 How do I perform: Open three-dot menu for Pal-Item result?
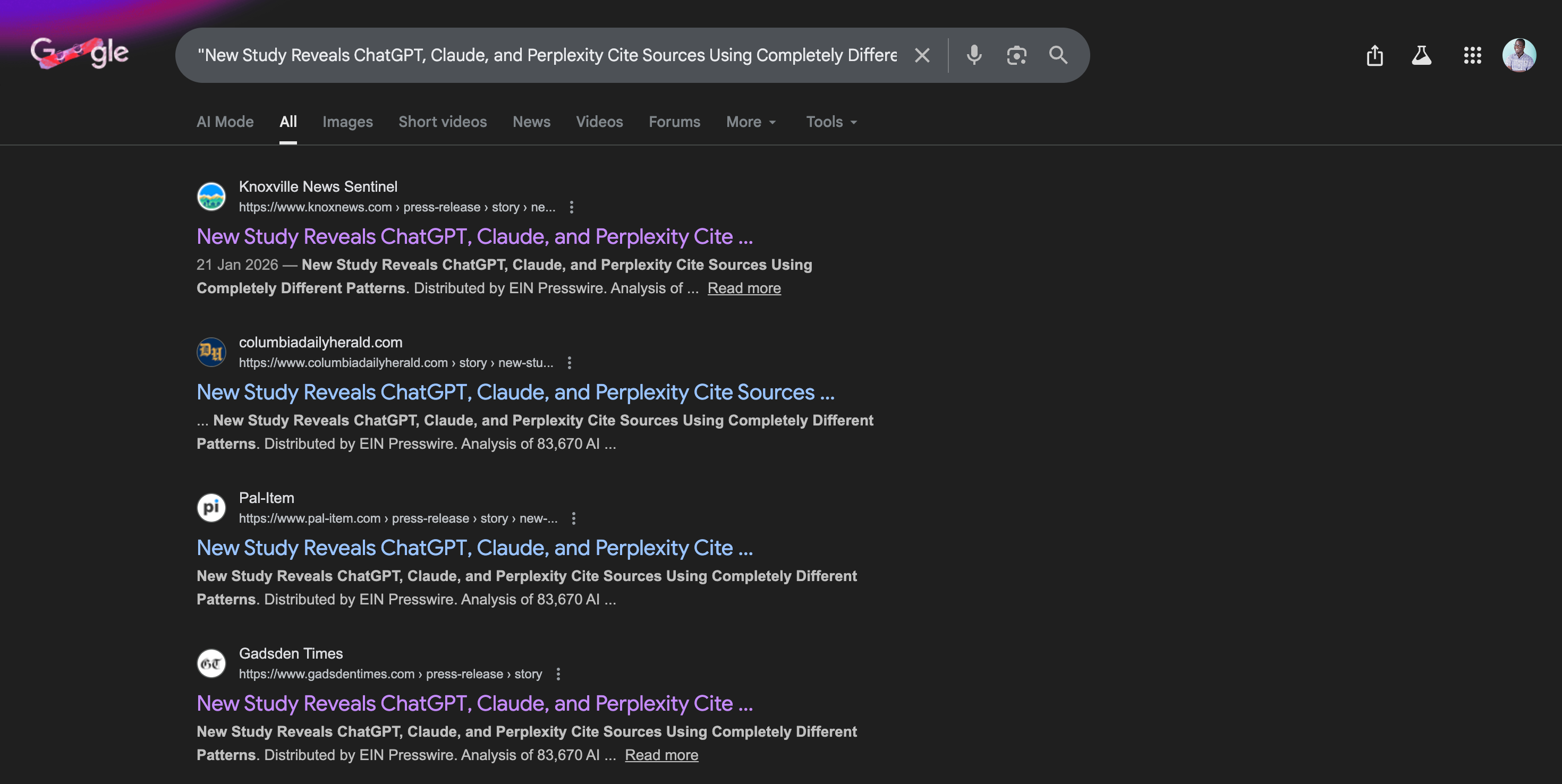pyautogui.click(x=574, y=518)
